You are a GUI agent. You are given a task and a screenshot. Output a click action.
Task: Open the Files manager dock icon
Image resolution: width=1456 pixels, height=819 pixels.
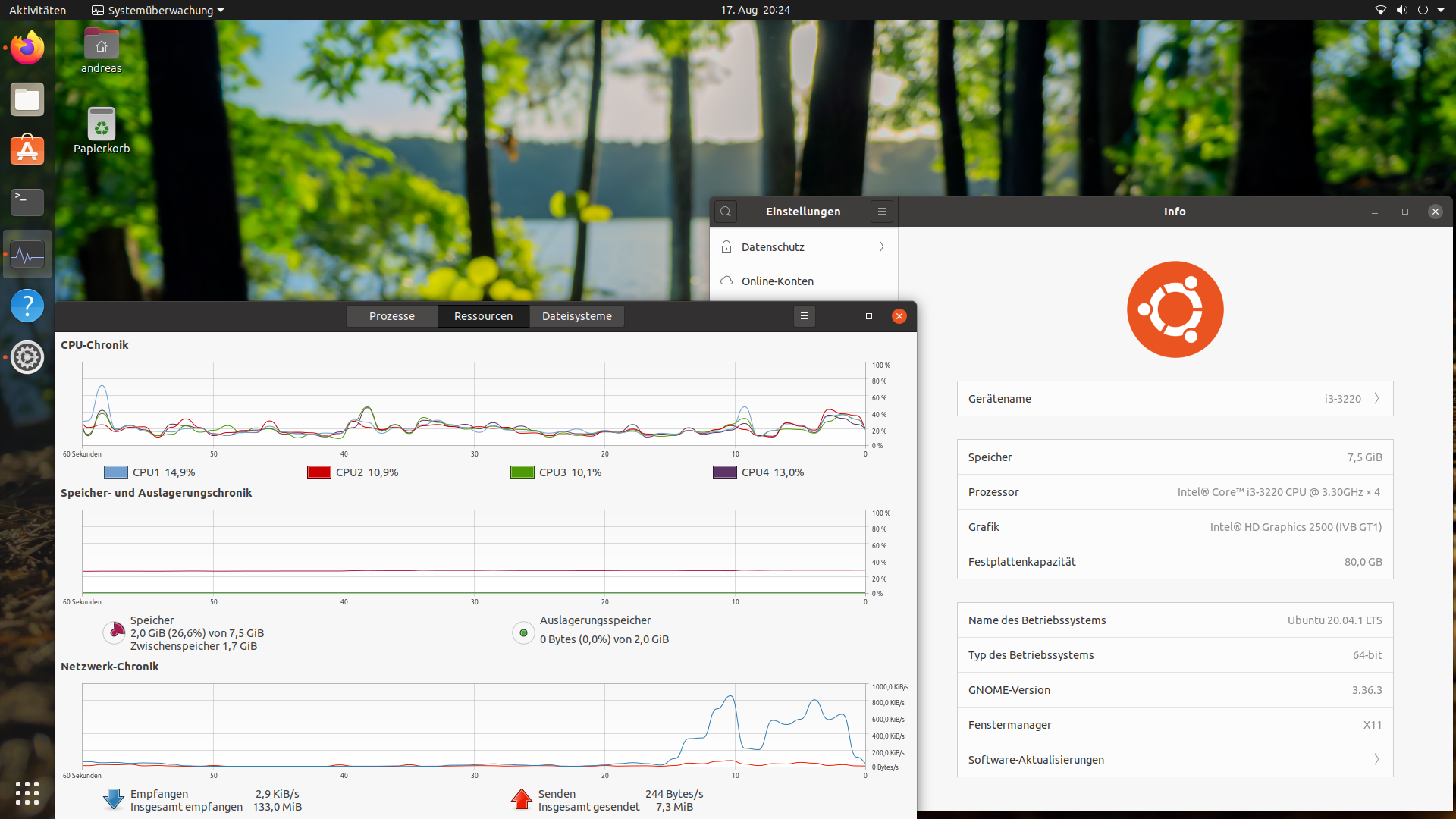(x=27, y=99)
